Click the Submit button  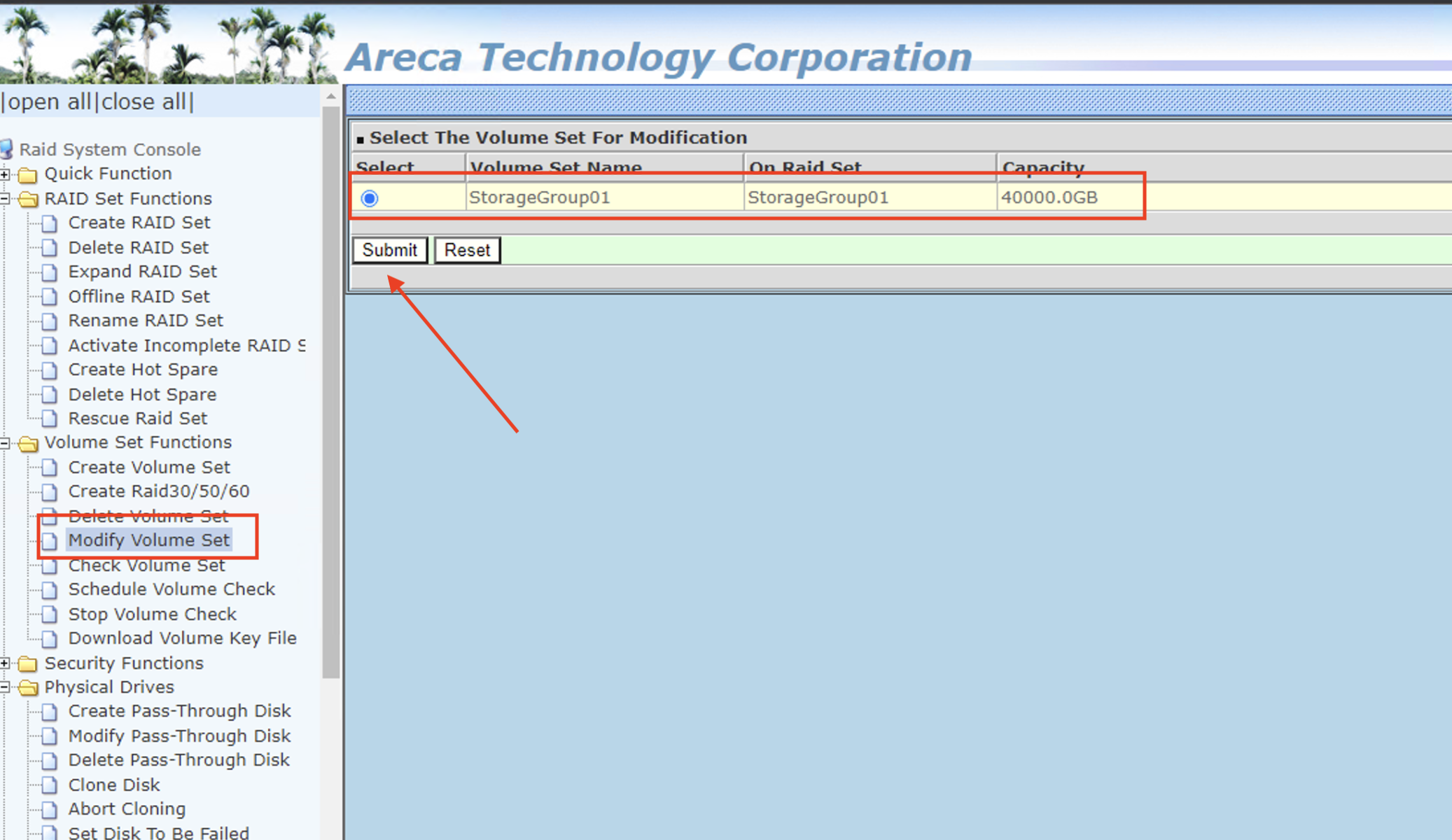point(389,250)
